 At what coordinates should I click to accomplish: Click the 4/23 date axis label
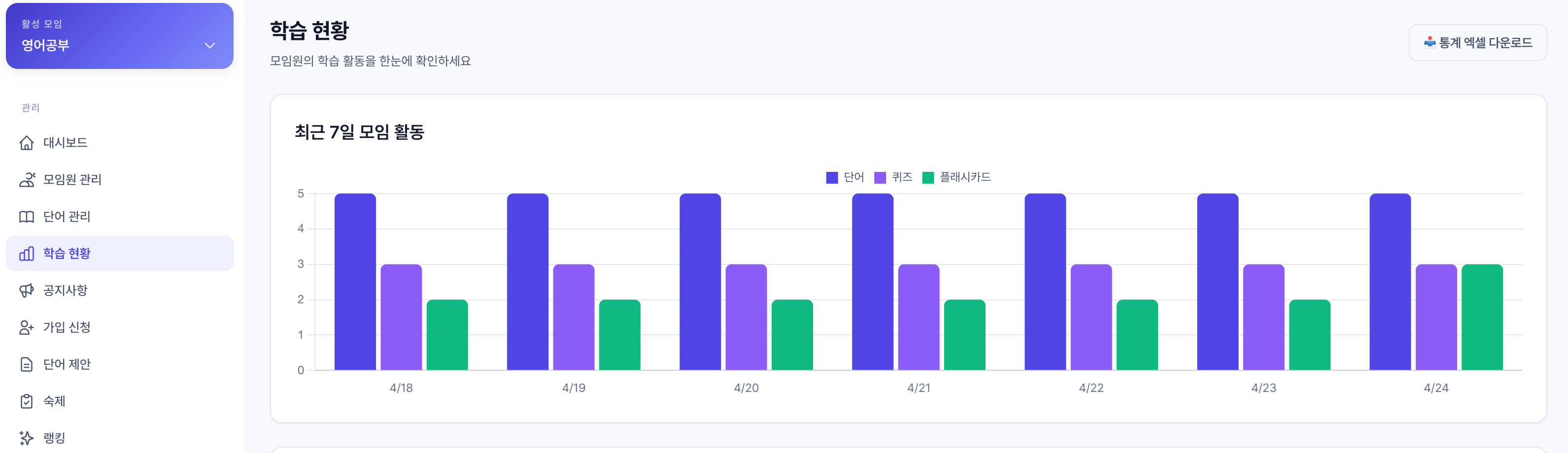point(1263,388)
